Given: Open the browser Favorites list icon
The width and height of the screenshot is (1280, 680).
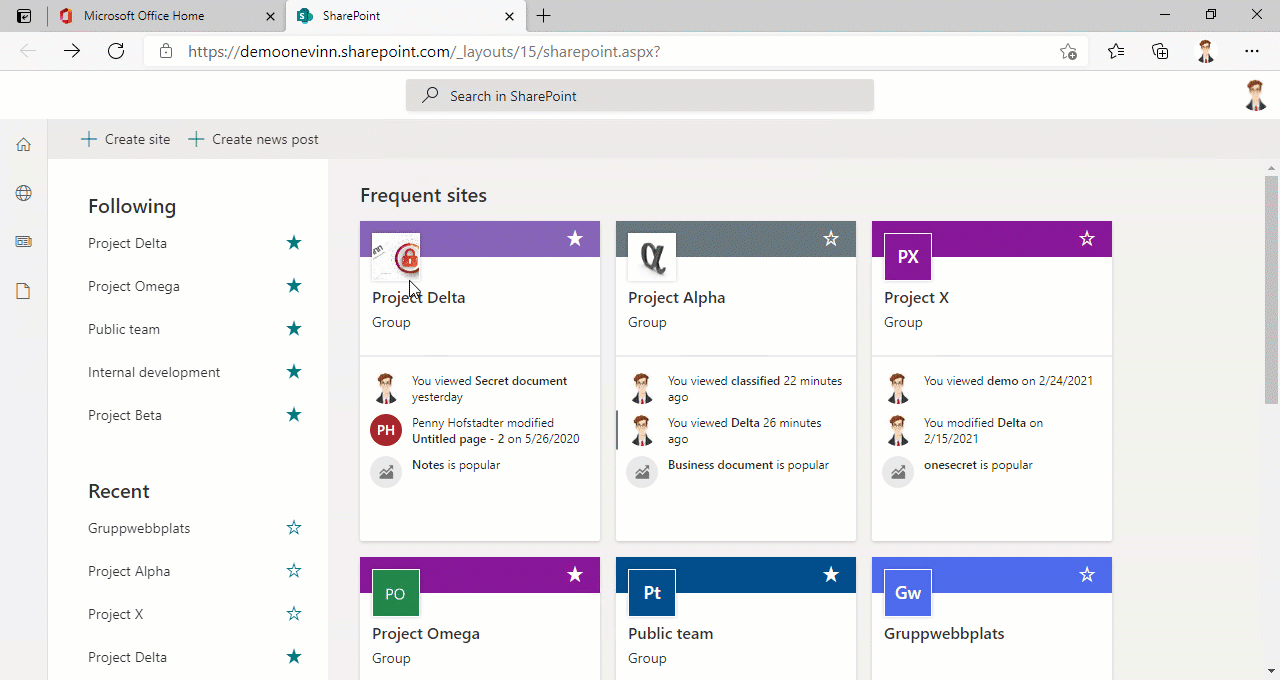Looking at the screenshot, I should pyautogui.click(x=1116, y=51).
